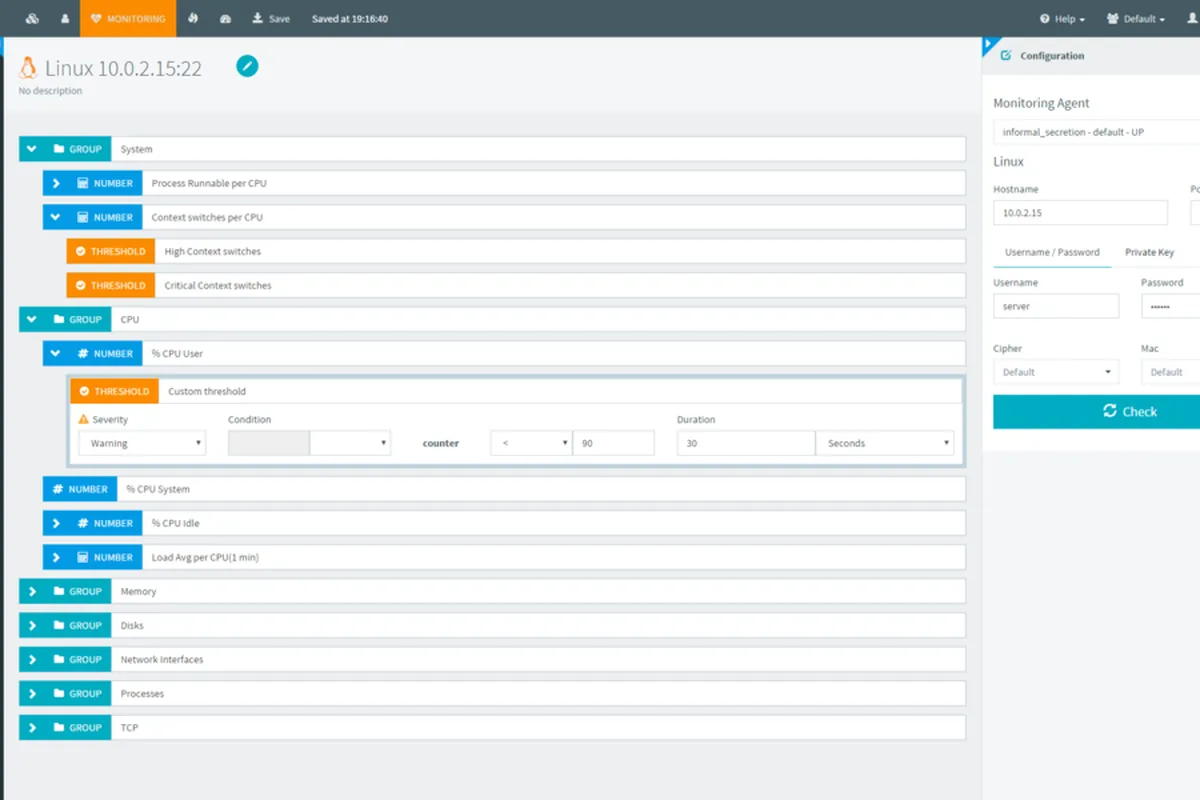
Task: Click the Username field containing server
Action: (x=1056, y=306)
